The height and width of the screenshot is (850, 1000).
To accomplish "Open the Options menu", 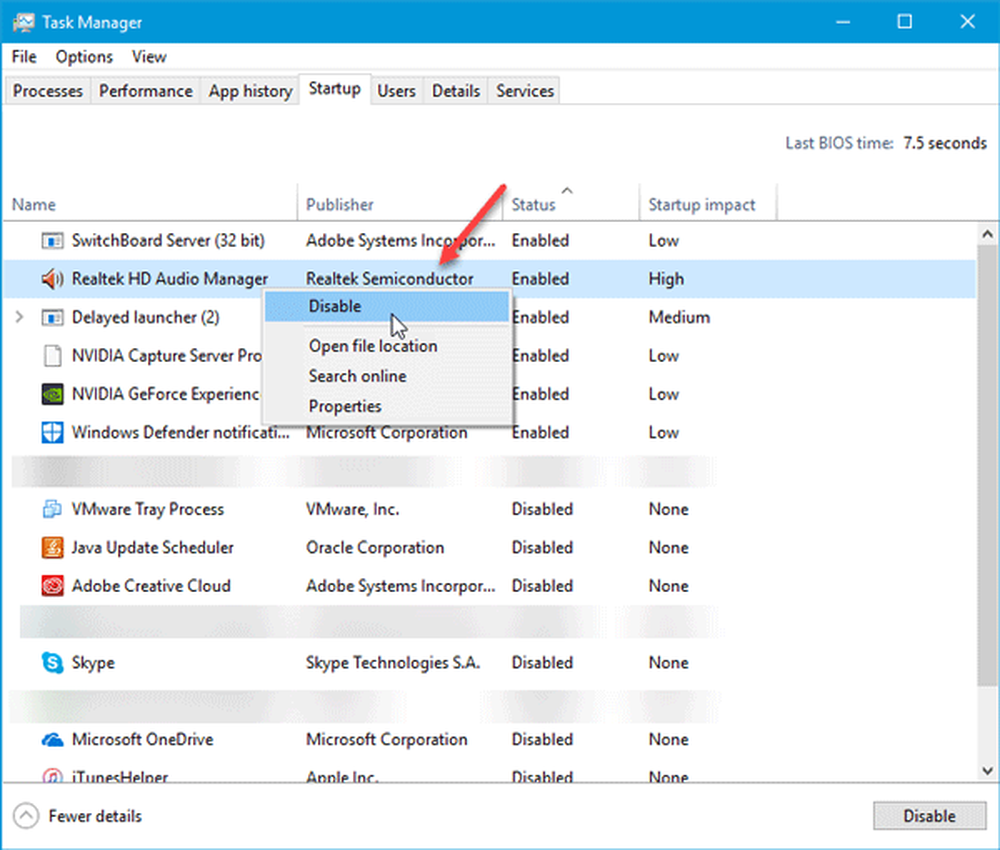I will point(84,57).
